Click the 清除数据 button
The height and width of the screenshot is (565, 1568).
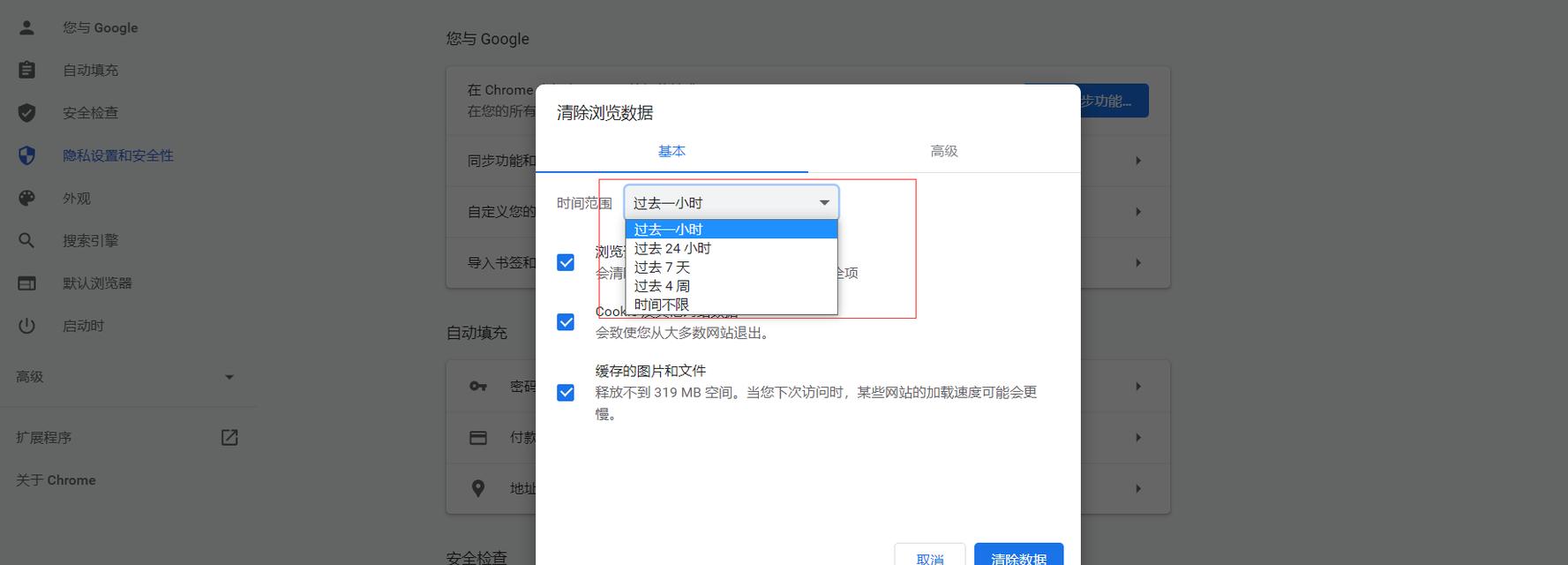tap(1019, 554)
